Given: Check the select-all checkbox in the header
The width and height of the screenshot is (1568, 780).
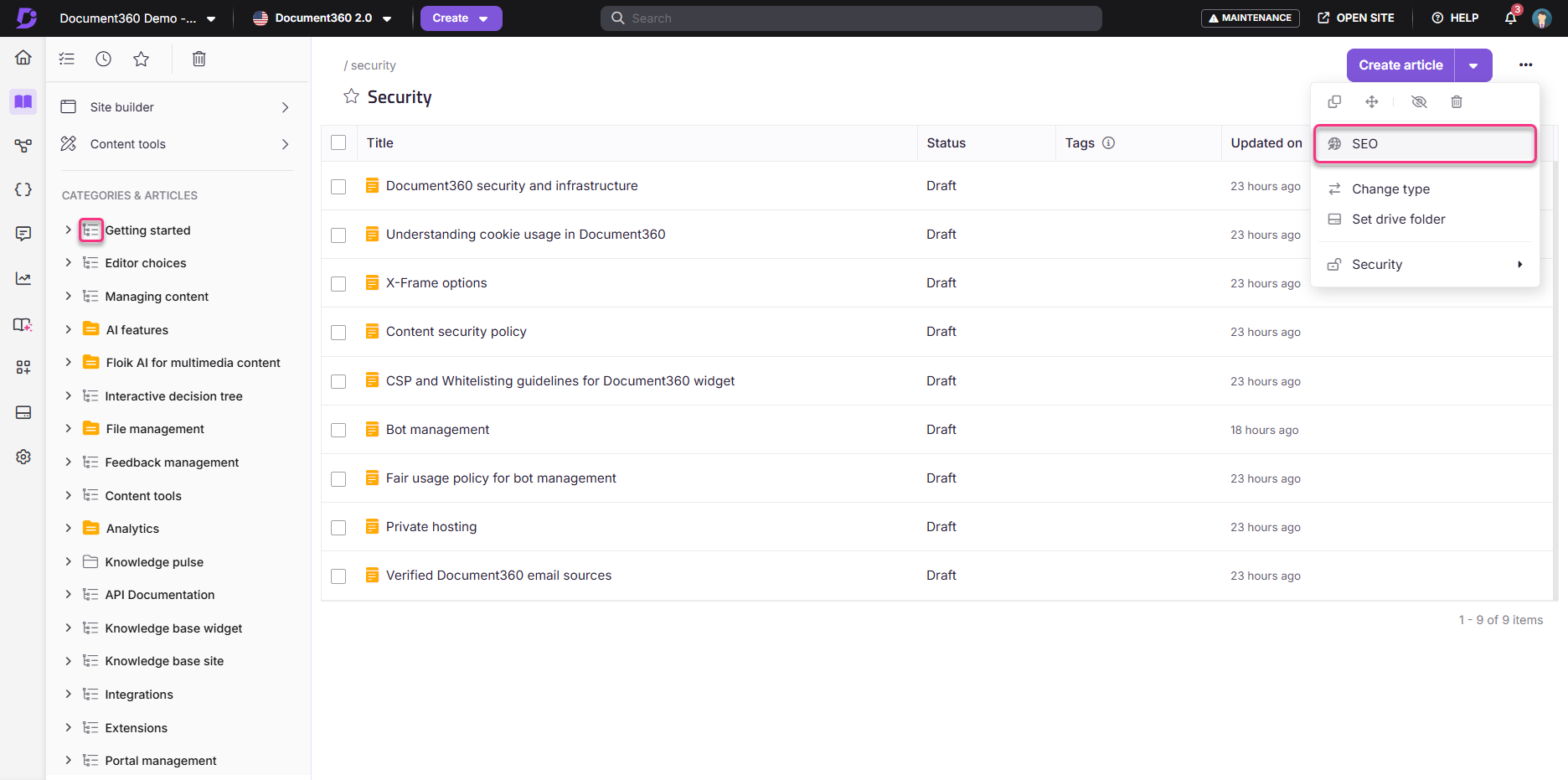Looking at the screenshot, I should click(338, 142).
